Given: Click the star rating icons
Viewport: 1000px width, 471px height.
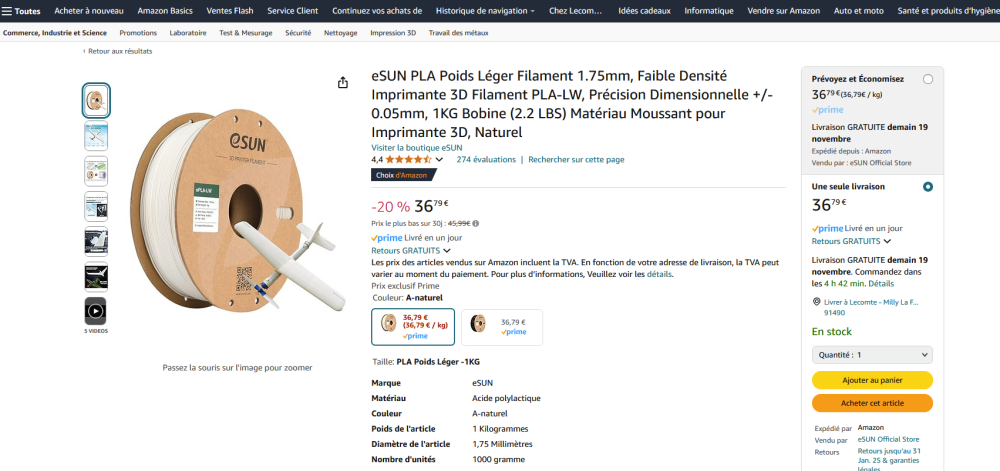Looking at the screenshot, I should 408,159.
